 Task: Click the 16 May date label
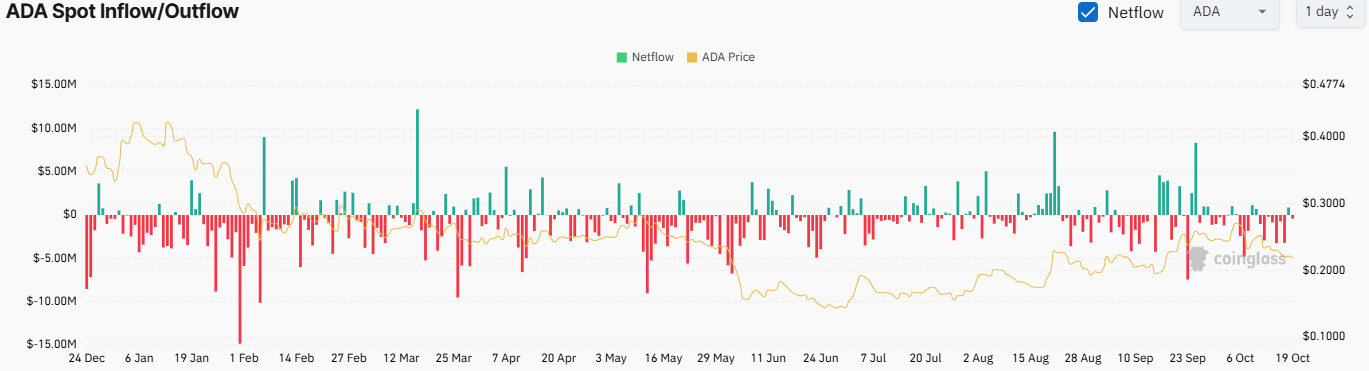pos(664,358)
